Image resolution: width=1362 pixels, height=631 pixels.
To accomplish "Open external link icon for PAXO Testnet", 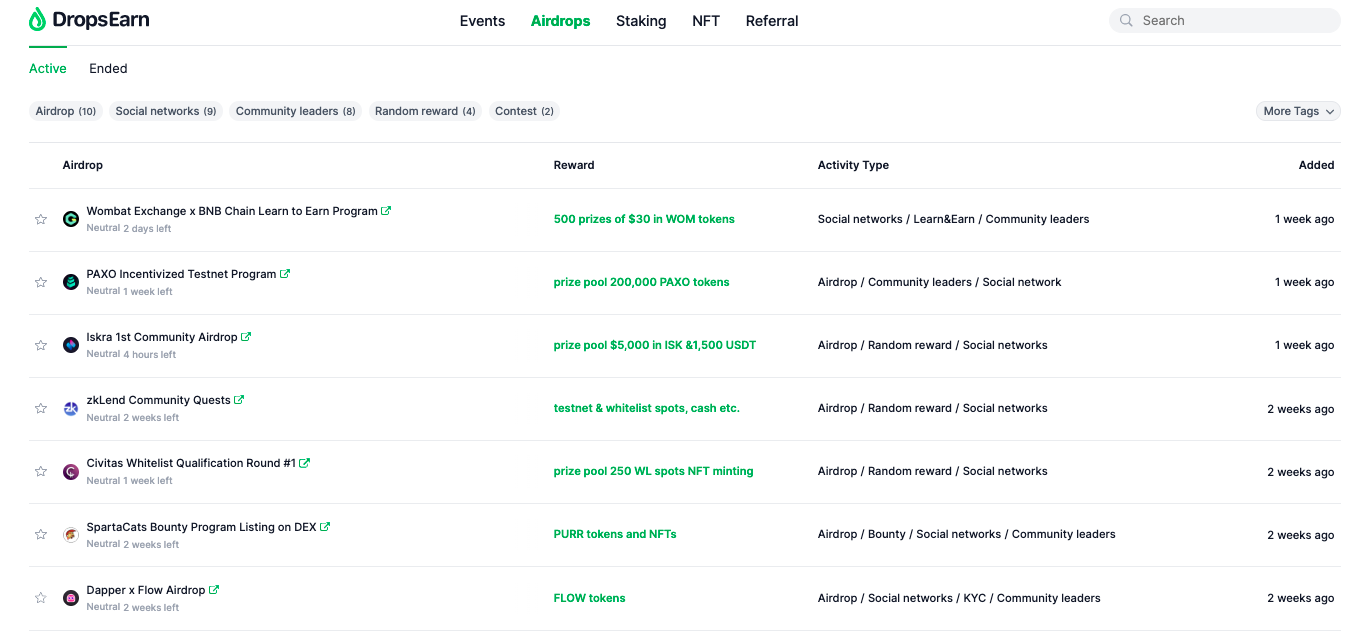I will click(285, 274).
